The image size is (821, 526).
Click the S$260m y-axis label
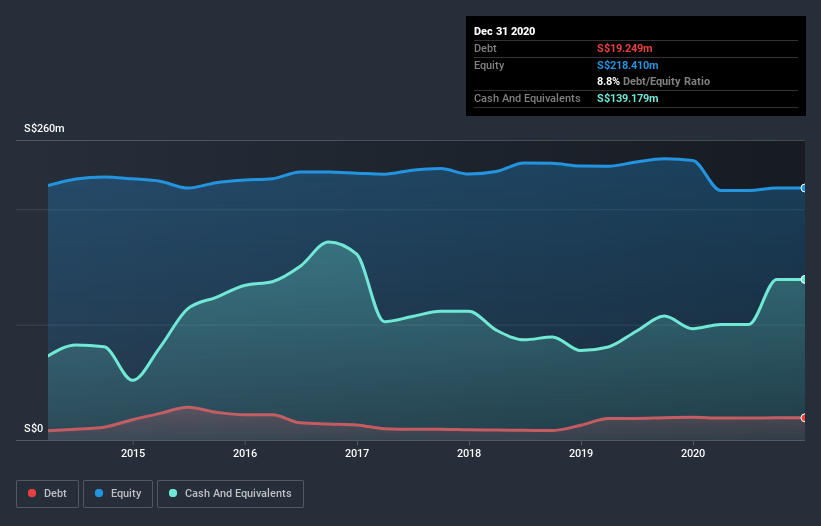(45, 128)
